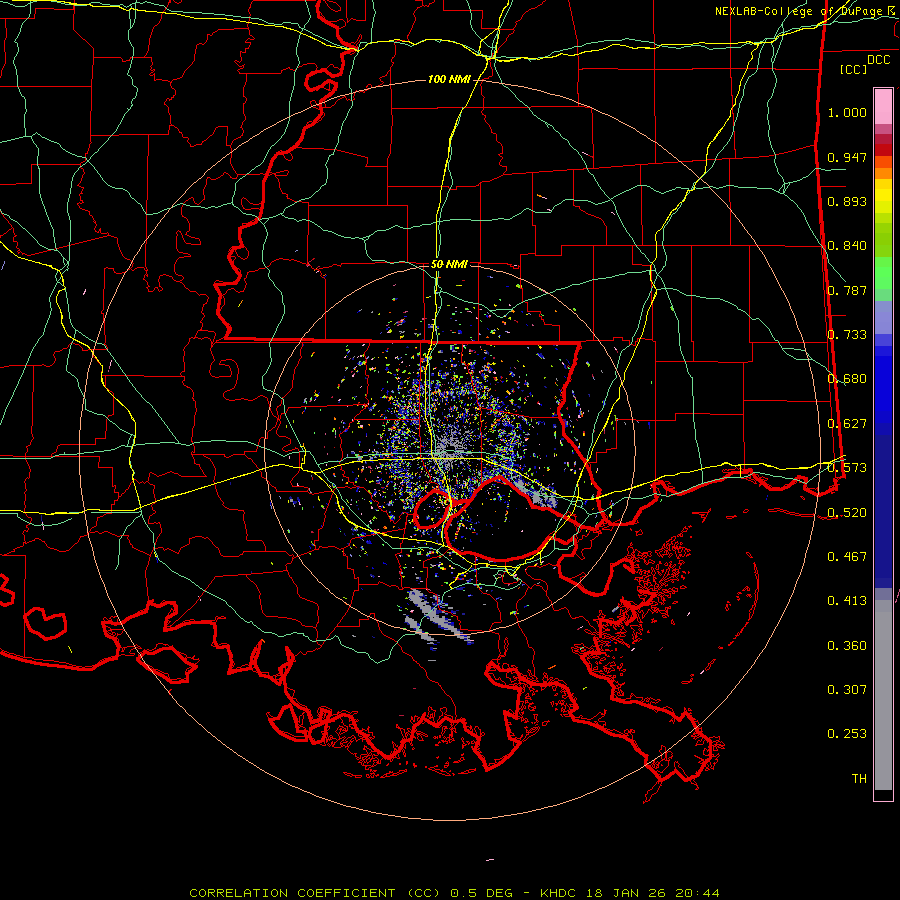Click the bright green color bar segment

click(x=883, y=273)
